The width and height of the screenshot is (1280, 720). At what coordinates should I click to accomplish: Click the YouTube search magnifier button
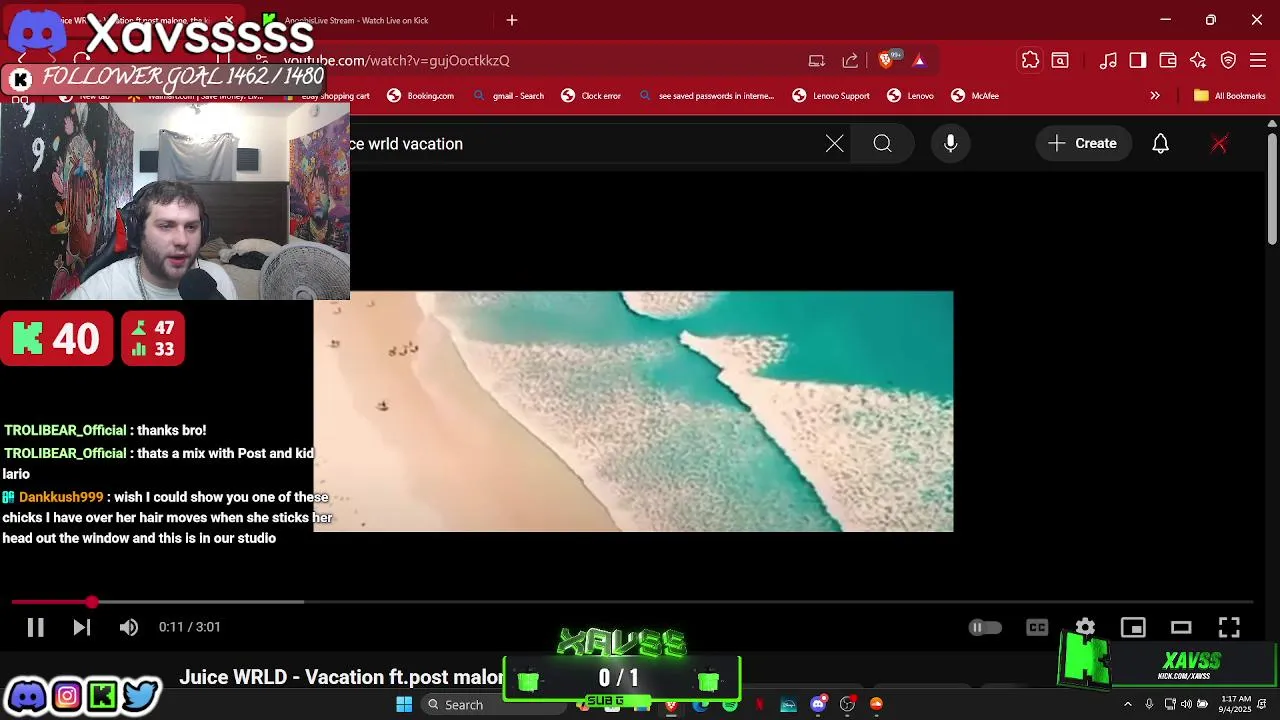coord(882,144)
